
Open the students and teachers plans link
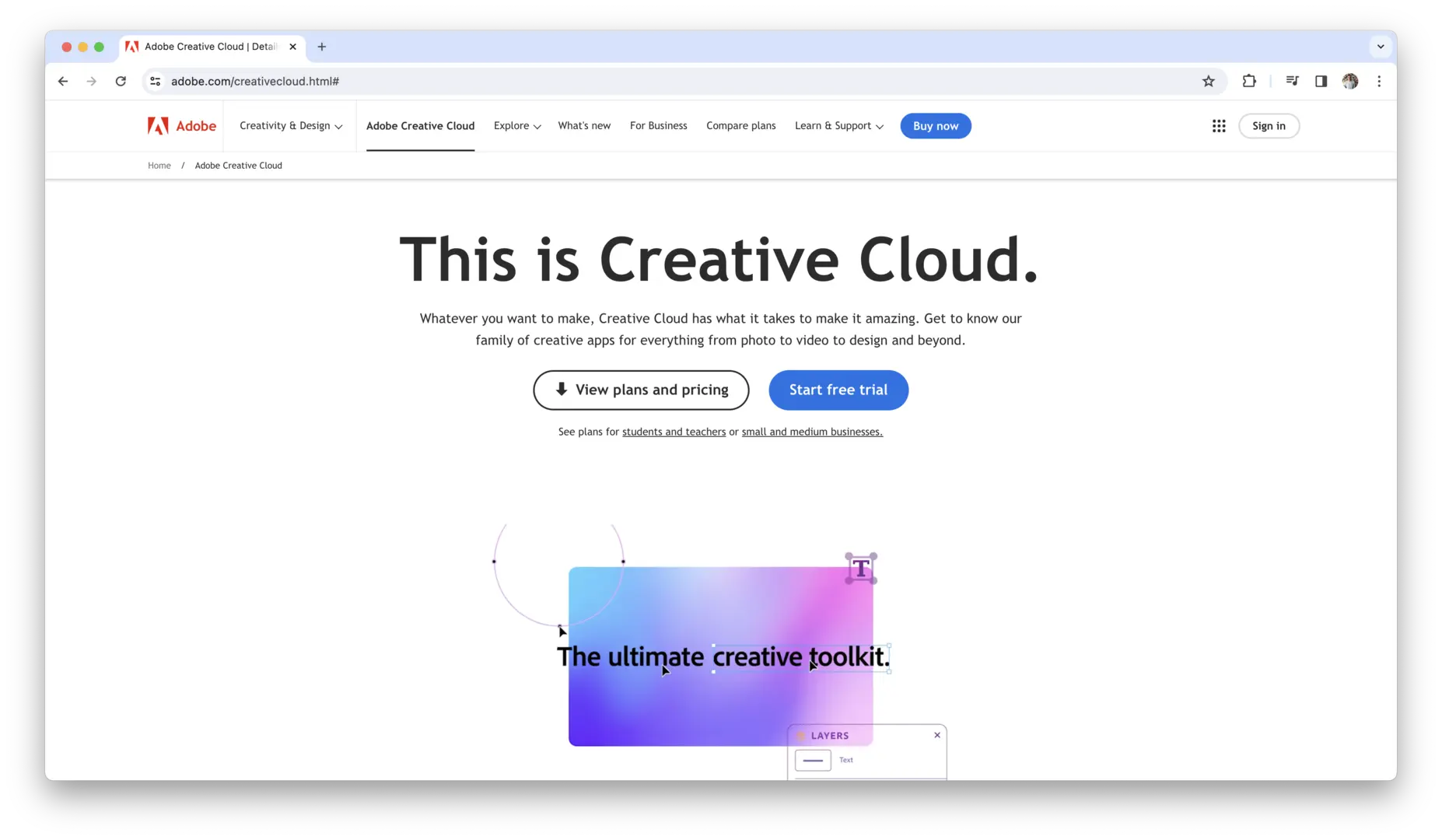(674, 432)
